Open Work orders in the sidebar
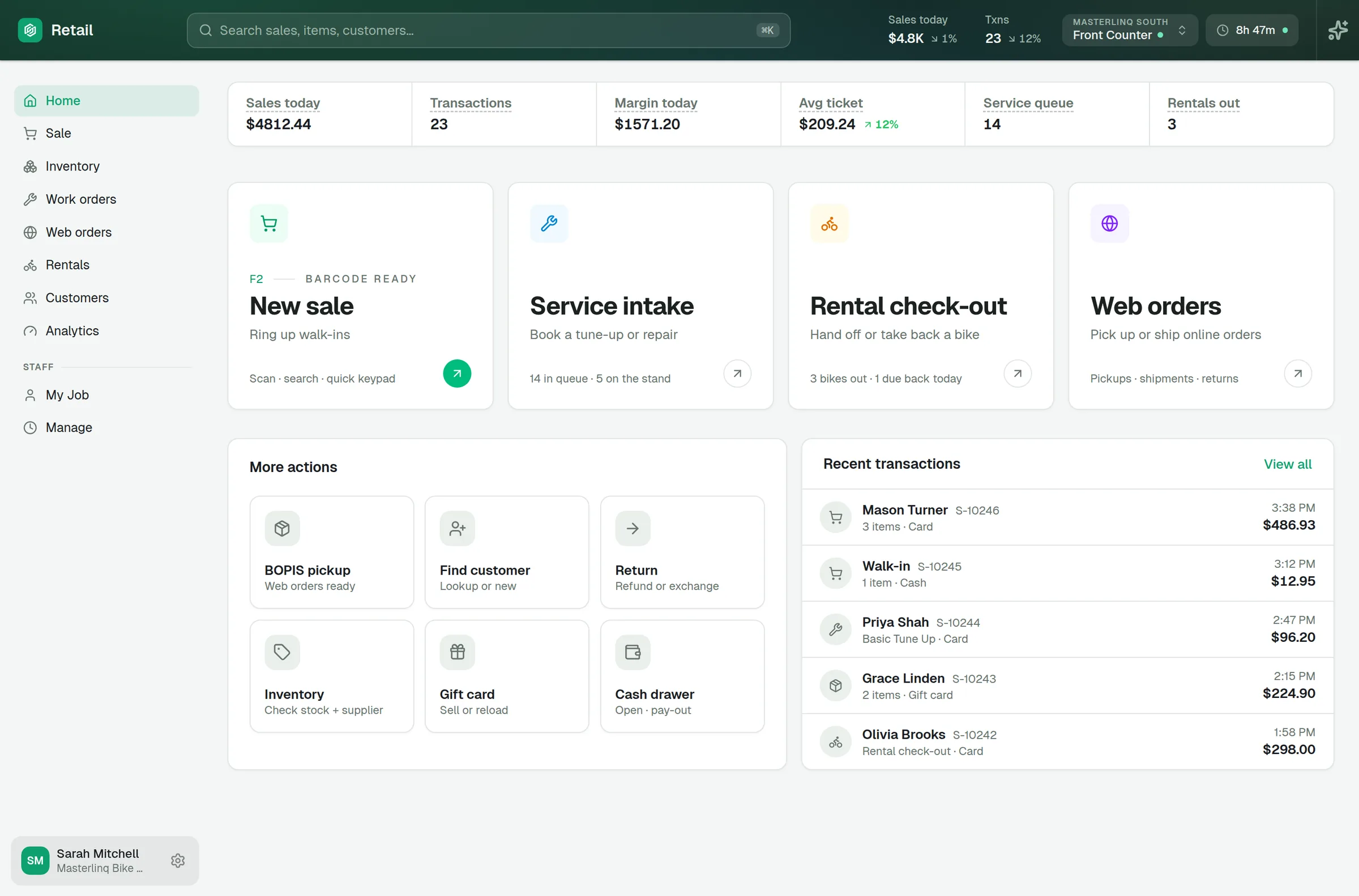Image resolution: width=1359 pixels, height=896 pixels. point(106,199)
